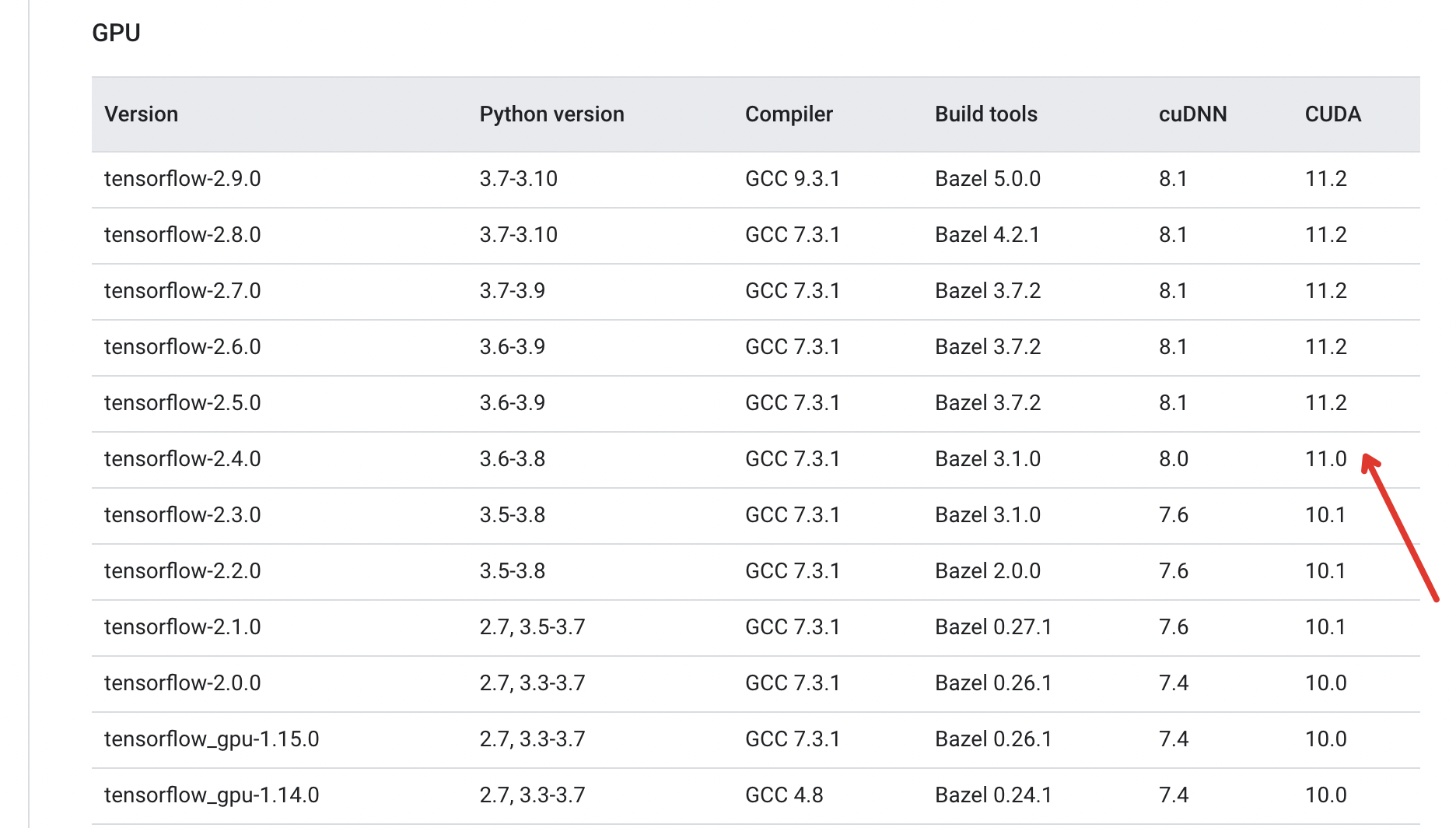
Task: Click the tensorflow-2.4.0 row label
Action: [182, 459]
